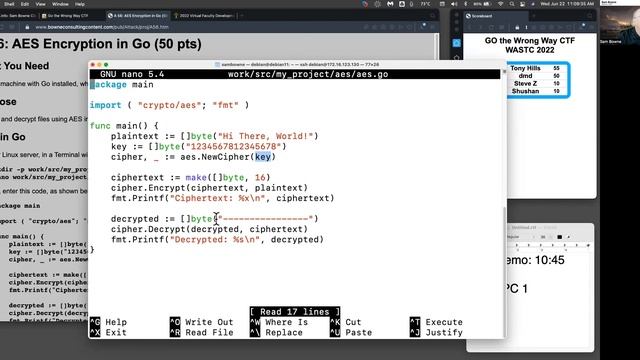Image resolution: width=640 pixels, height=360 pixels.
Task: Click the Malwarebytes icon in menu bar
Action: pos(390,4)
